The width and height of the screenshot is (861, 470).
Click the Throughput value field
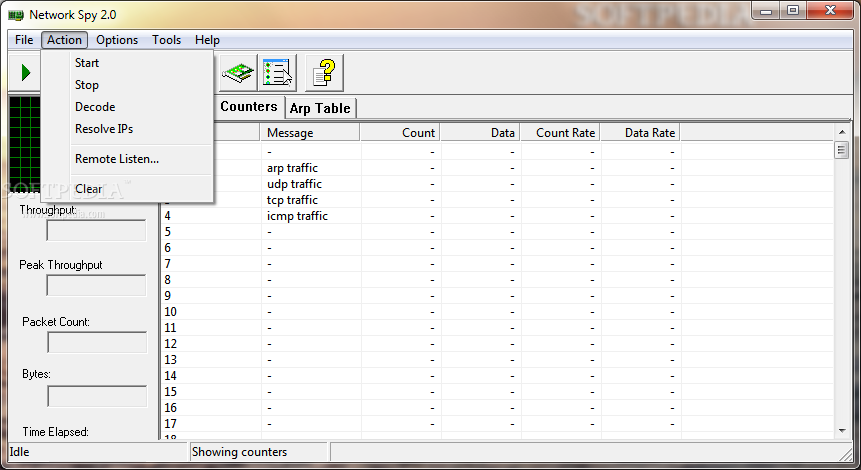pyautogui.click(x=97, y=231)
